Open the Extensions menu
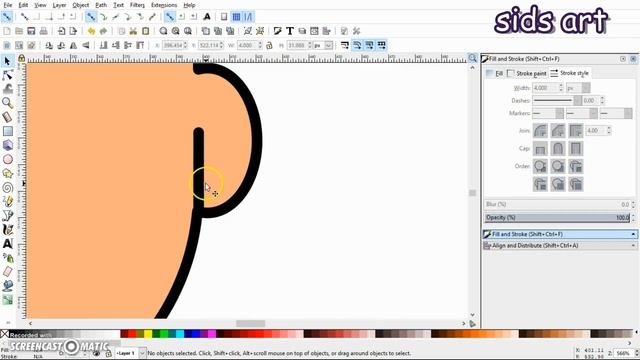This screenshot has width=640, height=360. click(164, 5)
